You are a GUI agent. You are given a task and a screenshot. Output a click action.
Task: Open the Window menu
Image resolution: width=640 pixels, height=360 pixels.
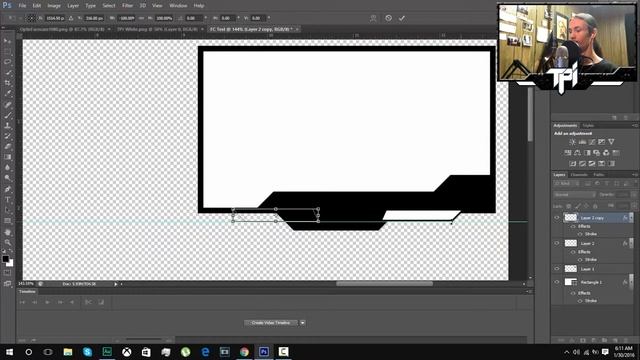click(x=178, y=6)
